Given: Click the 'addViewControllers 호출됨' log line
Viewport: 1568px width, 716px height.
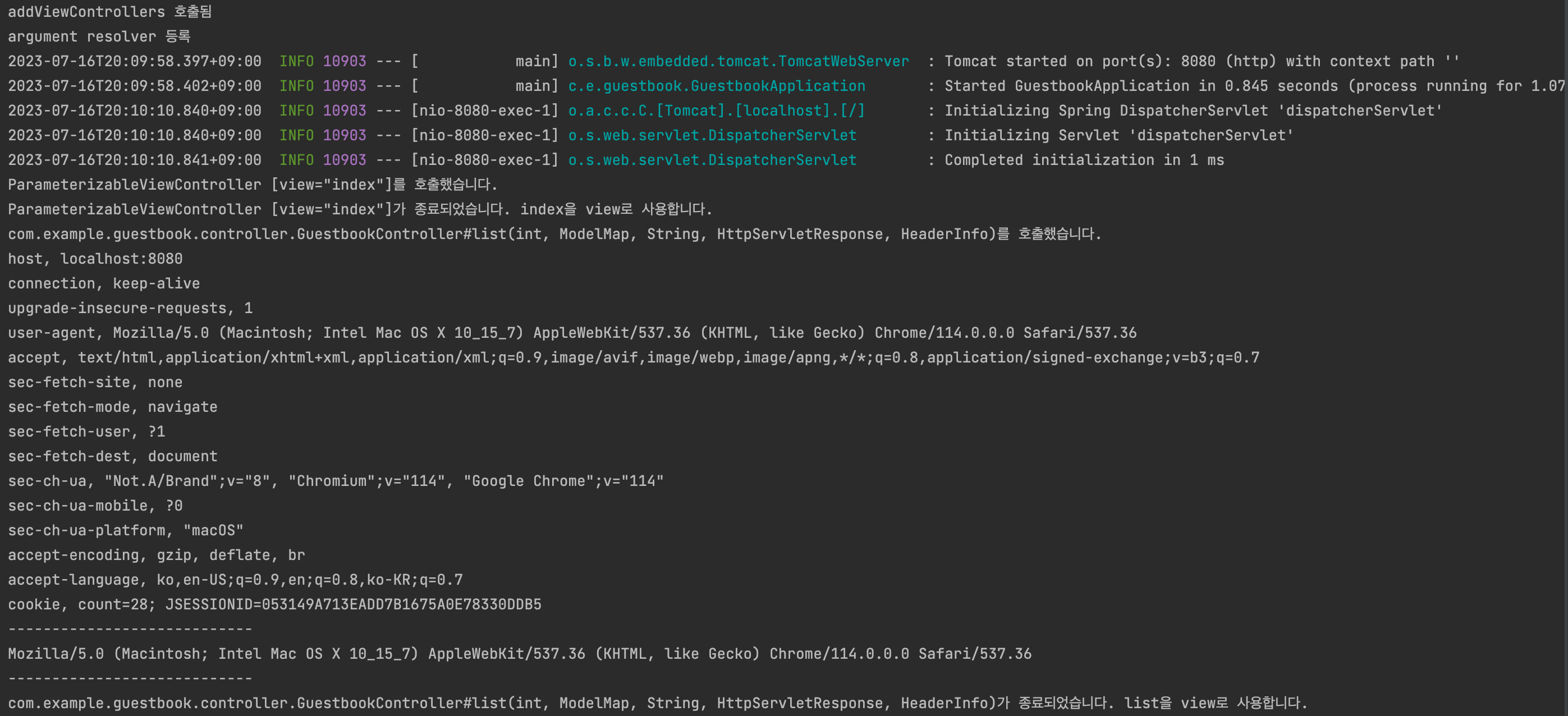Looking at the screenshot, I should coord(109,12).
